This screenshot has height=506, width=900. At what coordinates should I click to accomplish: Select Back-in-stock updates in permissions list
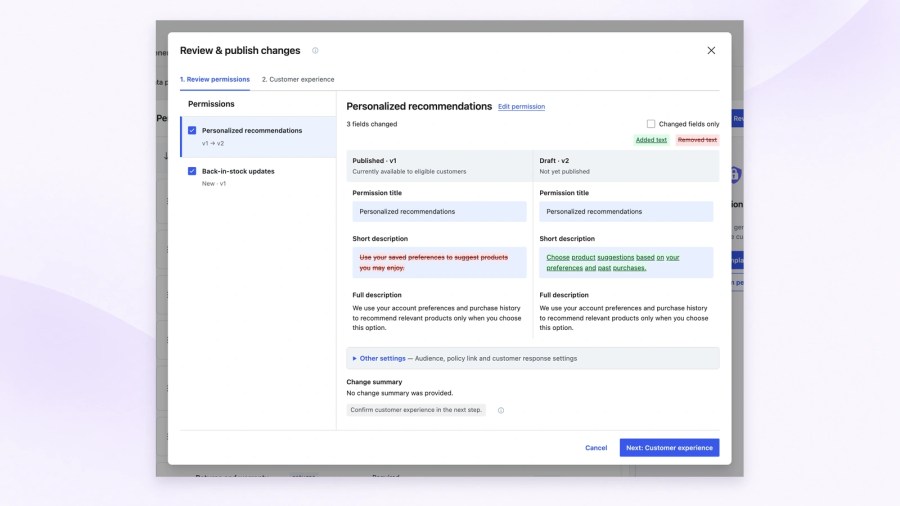(x=258, y=177)
